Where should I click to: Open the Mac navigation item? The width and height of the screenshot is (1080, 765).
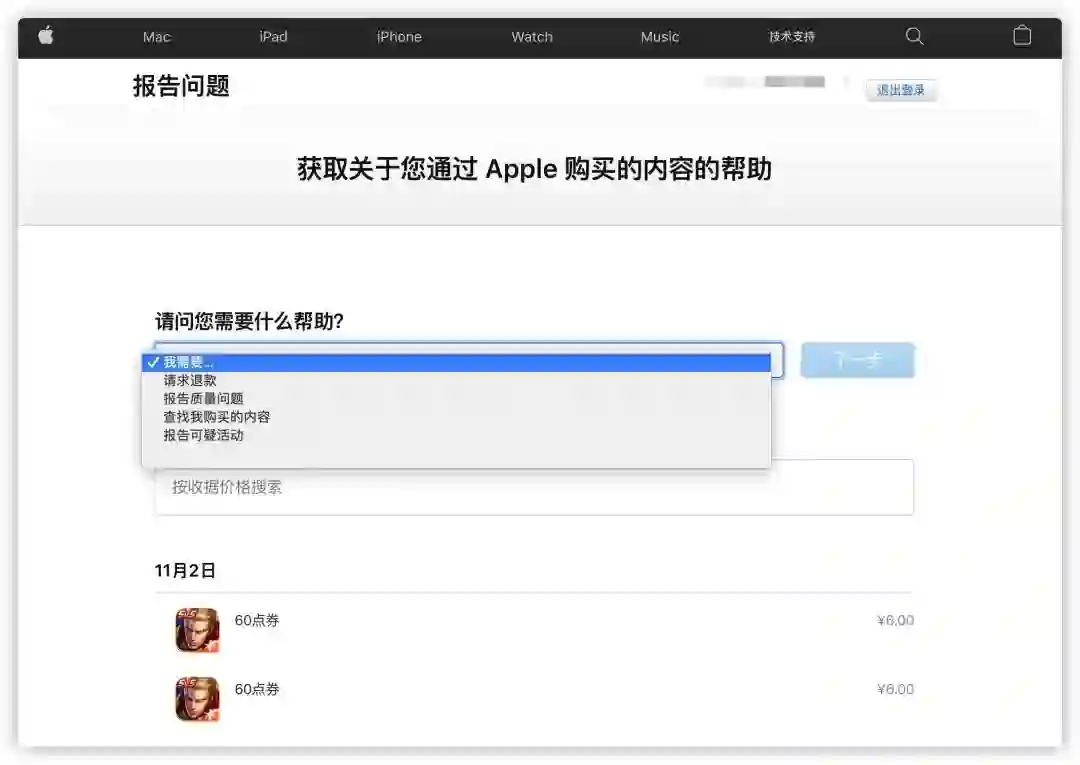156,37
